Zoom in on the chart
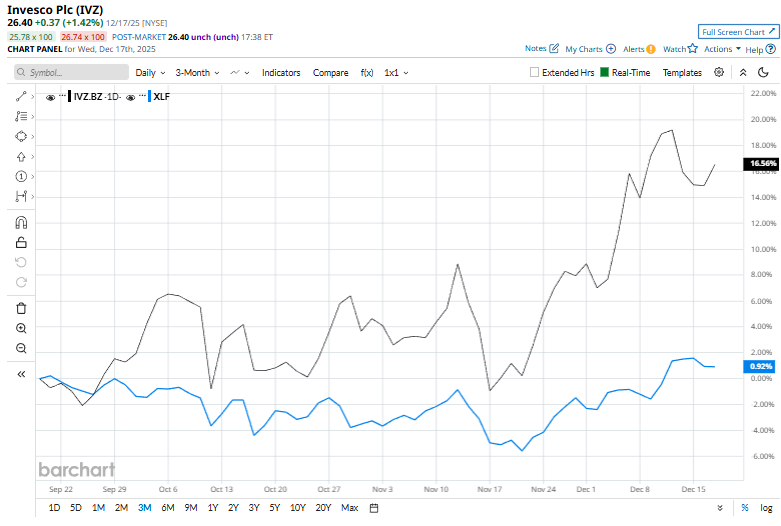The width and height of the screenshot is (781, 526). (21, 328)
